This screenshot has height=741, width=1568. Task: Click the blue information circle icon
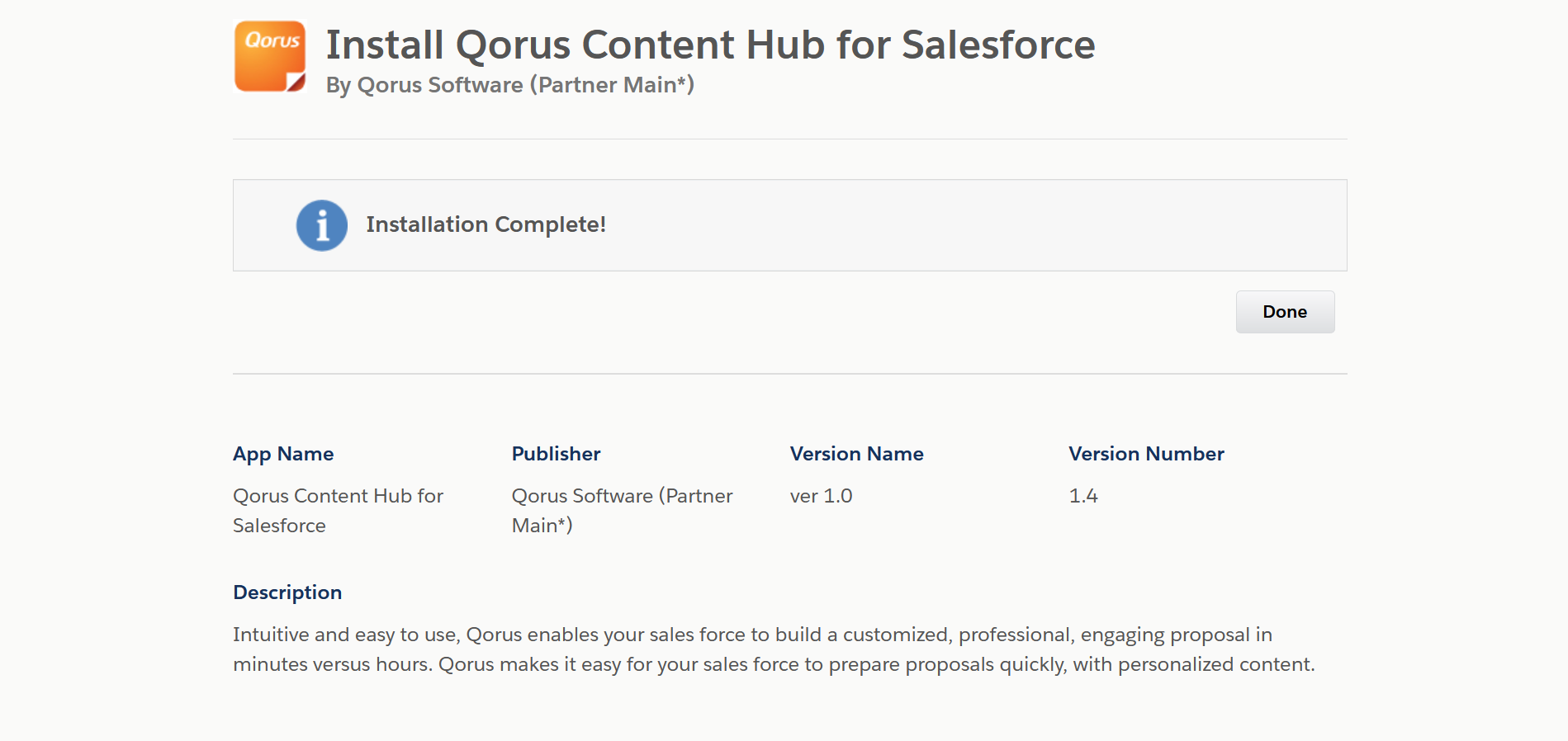tap(321, 225)
